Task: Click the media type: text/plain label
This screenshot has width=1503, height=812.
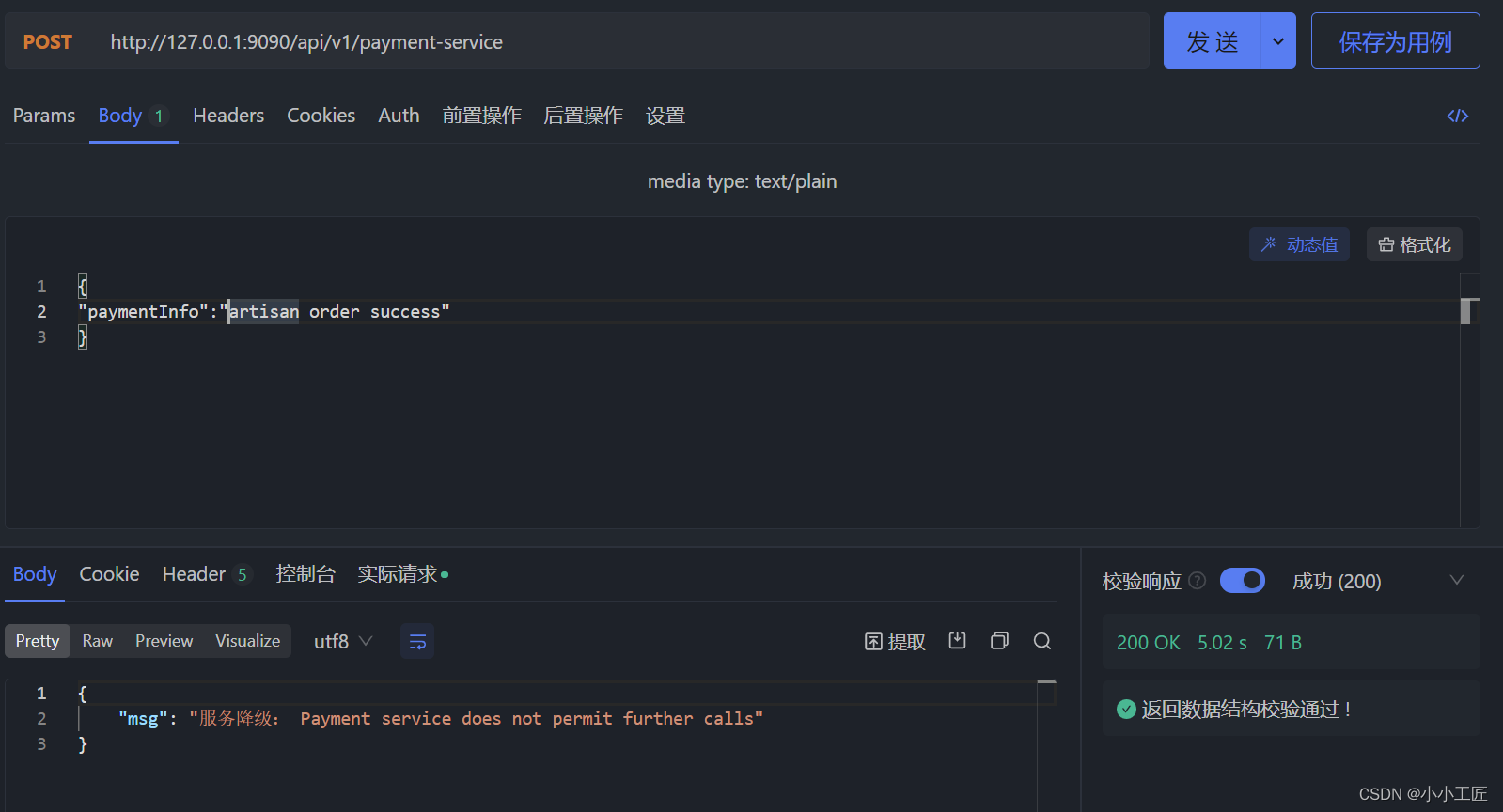Action: pos(742,181)
